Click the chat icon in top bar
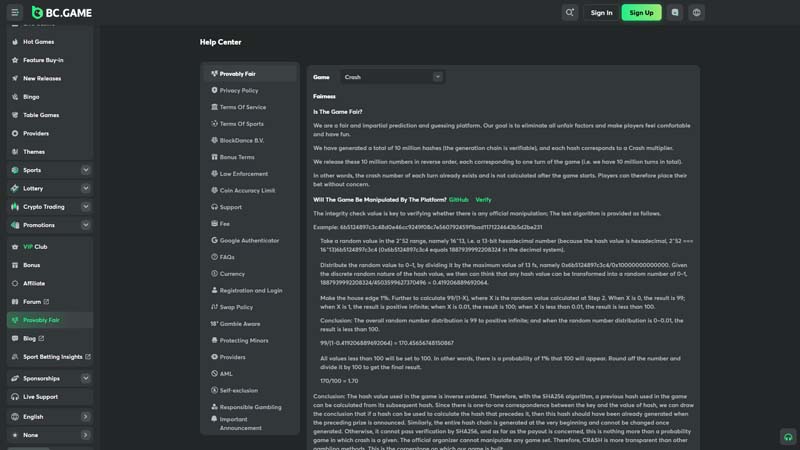 click(x=676, y=13)
